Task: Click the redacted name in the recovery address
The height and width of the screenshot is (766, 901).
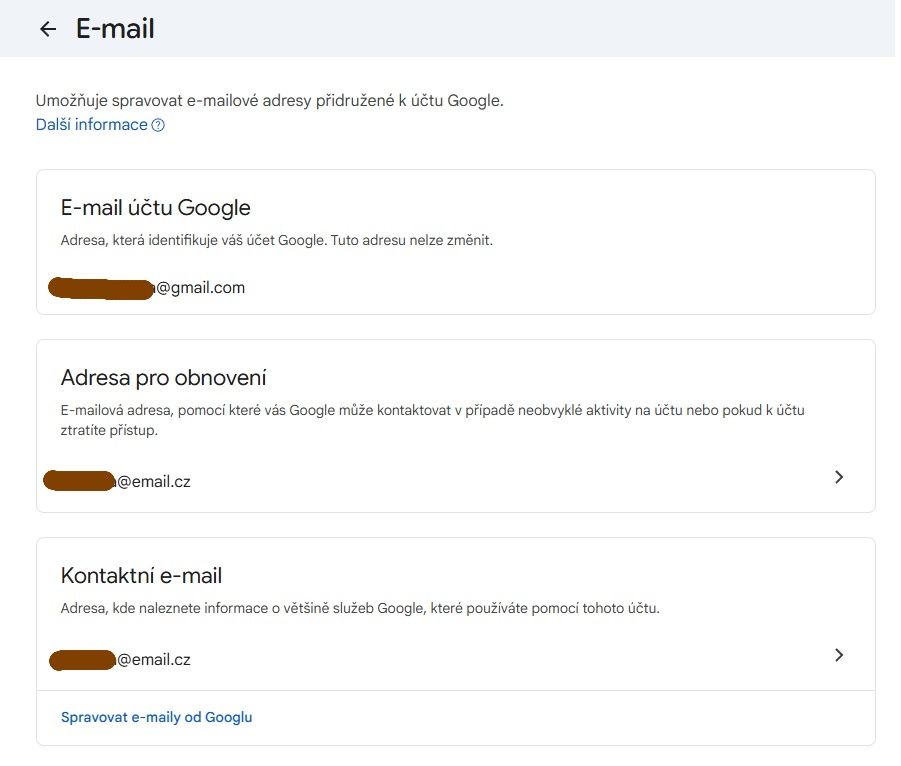Action: pyautogui.click(x=81, y=481)
